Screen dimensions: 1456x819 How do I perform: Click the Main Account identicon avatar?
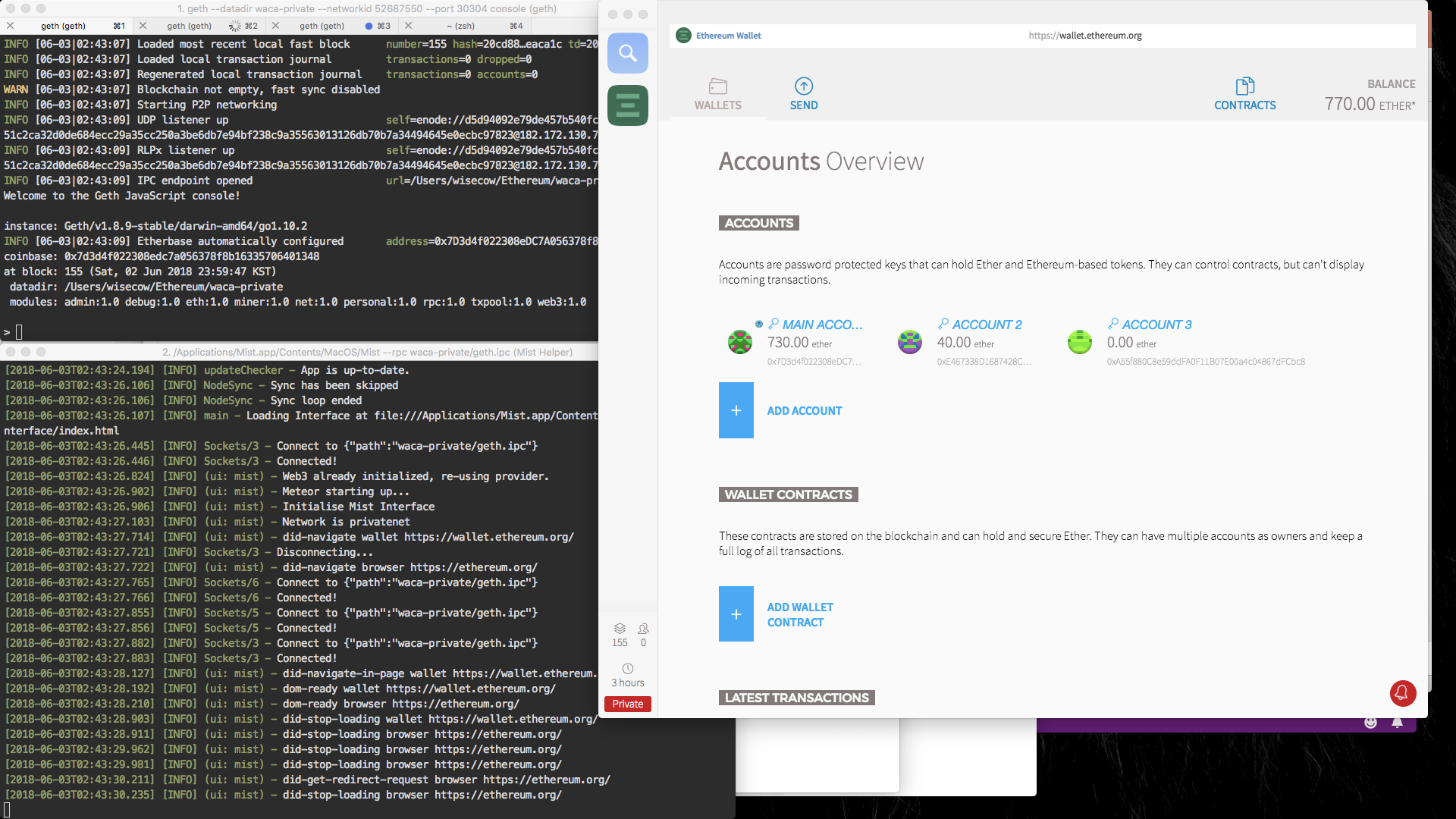coord(740,342)
